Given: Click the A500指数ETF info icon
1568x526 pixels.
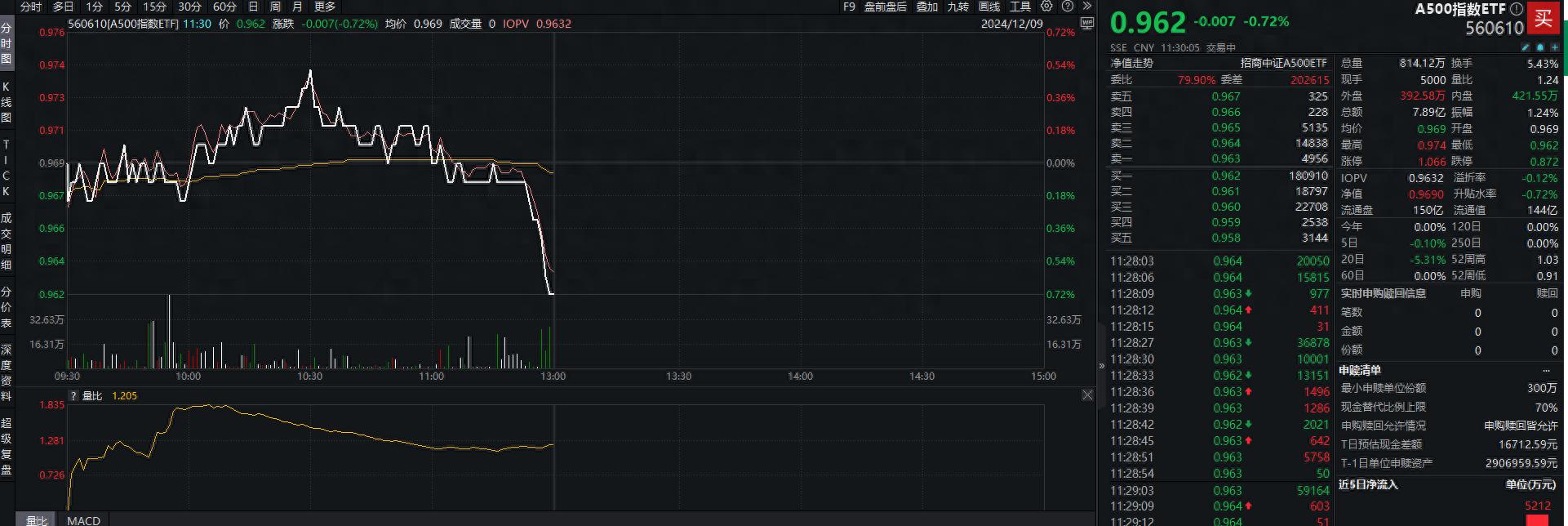Looking at the screenshot, I should [x=1516, y=9].
